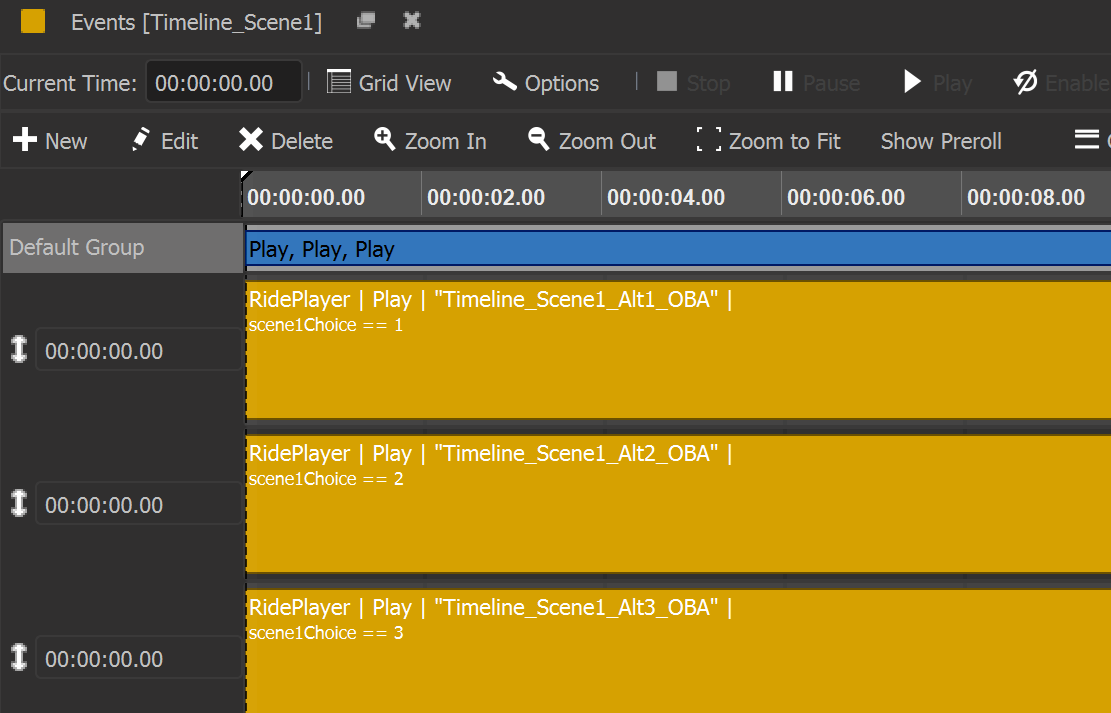The image size is (1111, 713).
Task: Click Zoom to Fit
Action: coord(768,141)
